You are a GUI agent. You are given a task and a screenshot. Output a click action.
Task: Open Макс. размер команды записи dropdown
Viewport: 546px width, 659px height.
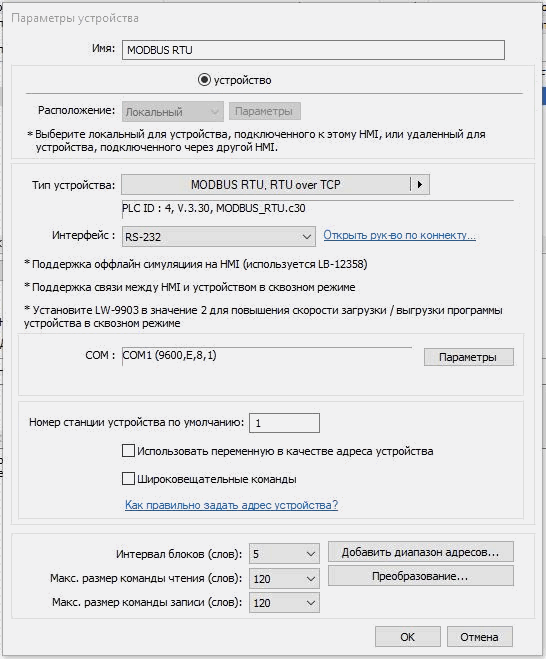284,603
